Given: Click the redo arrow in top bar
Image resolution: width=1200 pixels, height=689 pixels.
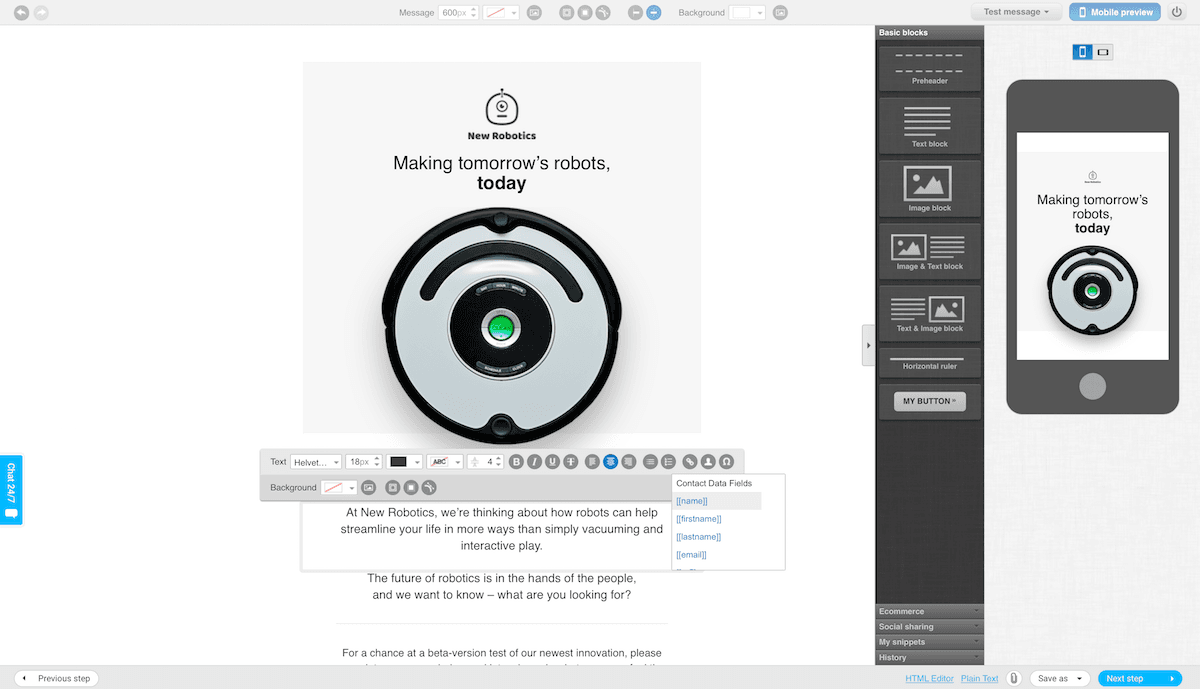Looking at the screenshot, I should click(41, 12).
